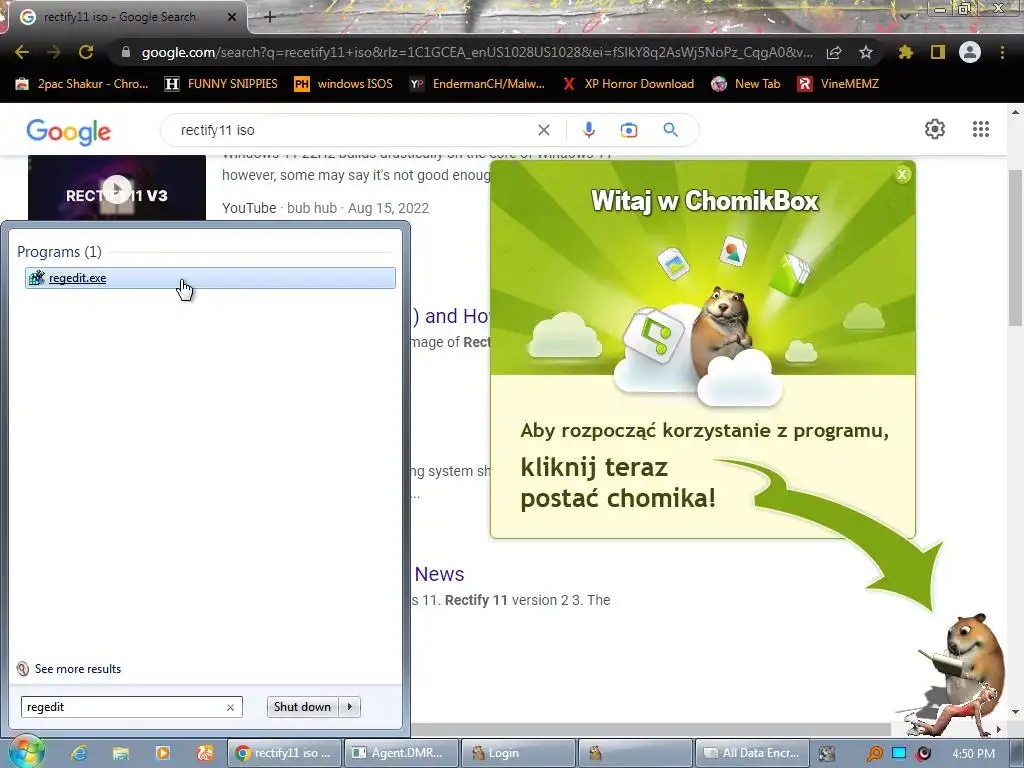Open Google settings gear
1024x768 pixels.
tap(935, 129)
